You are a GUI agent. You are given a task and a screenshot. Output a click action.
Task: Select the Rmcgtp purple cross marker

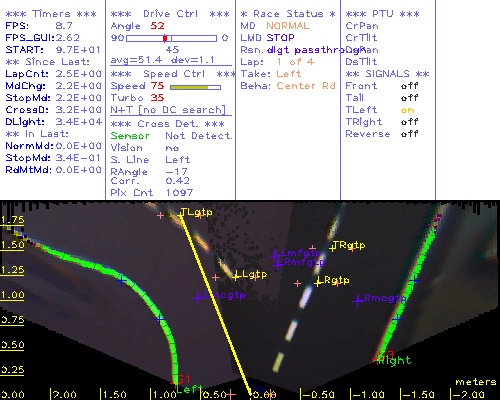click(358, 301)
